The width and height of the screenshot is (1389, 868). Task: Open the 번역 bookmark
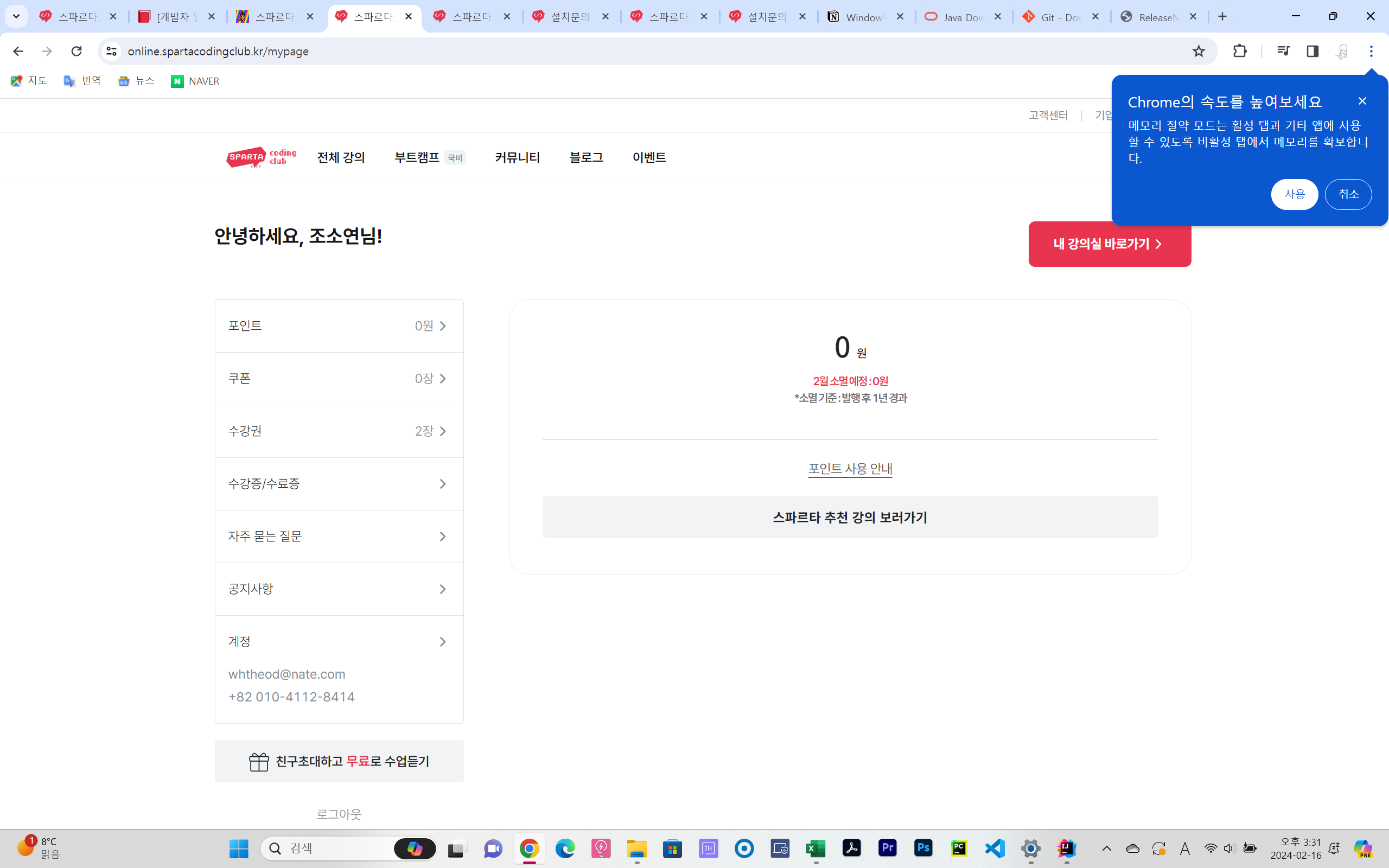pos(82,81)
